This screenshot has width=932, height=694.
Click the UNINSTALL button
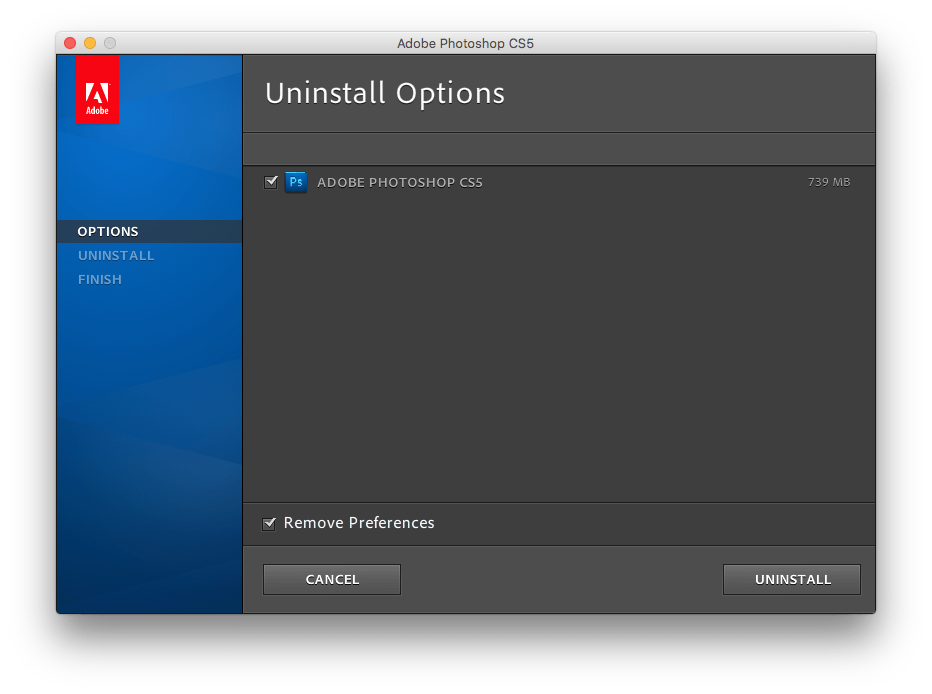pyautogui.click(x=791, y=579)
